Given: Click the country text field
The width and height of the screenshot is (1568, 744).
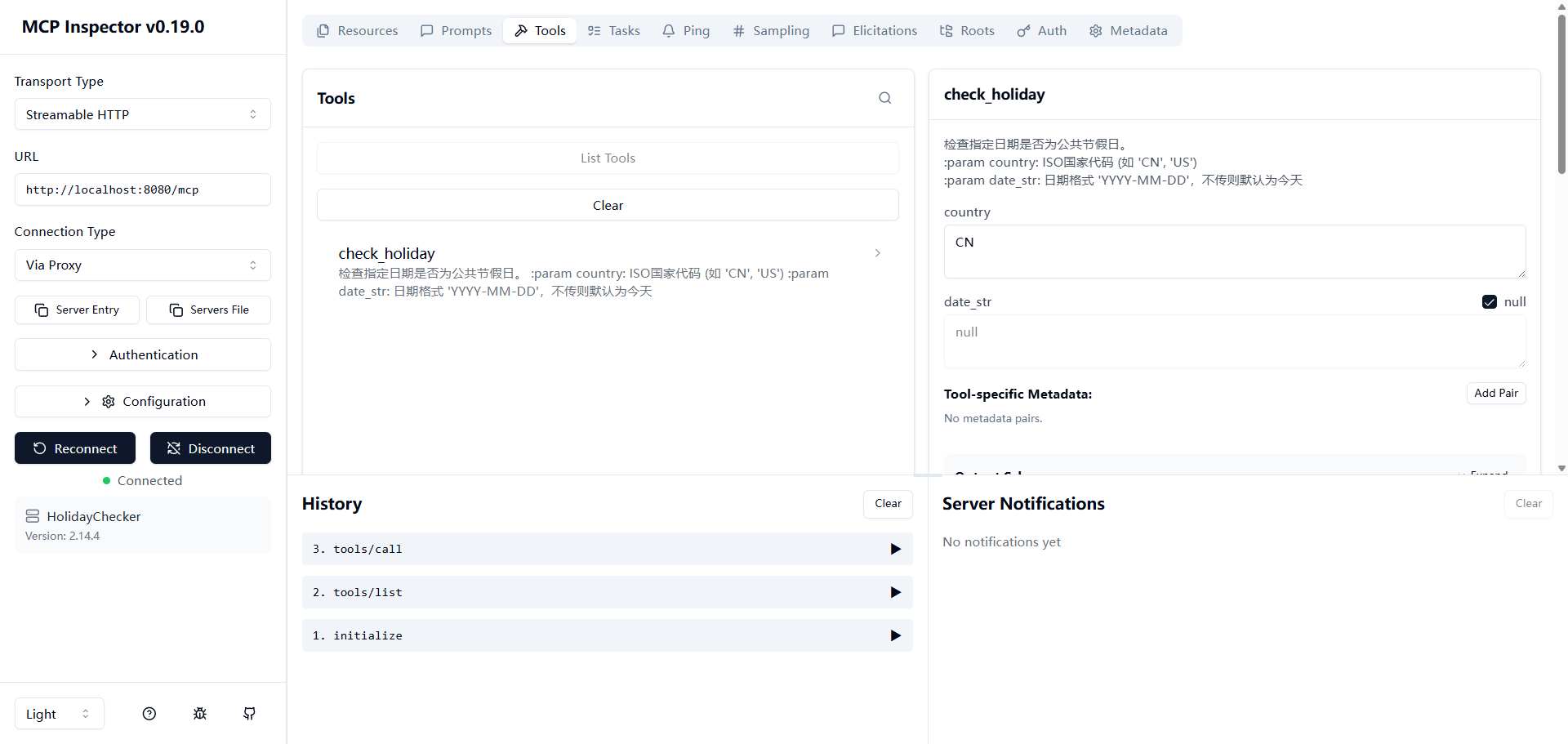Looking at the screenshot, I should coord(1235,252).
